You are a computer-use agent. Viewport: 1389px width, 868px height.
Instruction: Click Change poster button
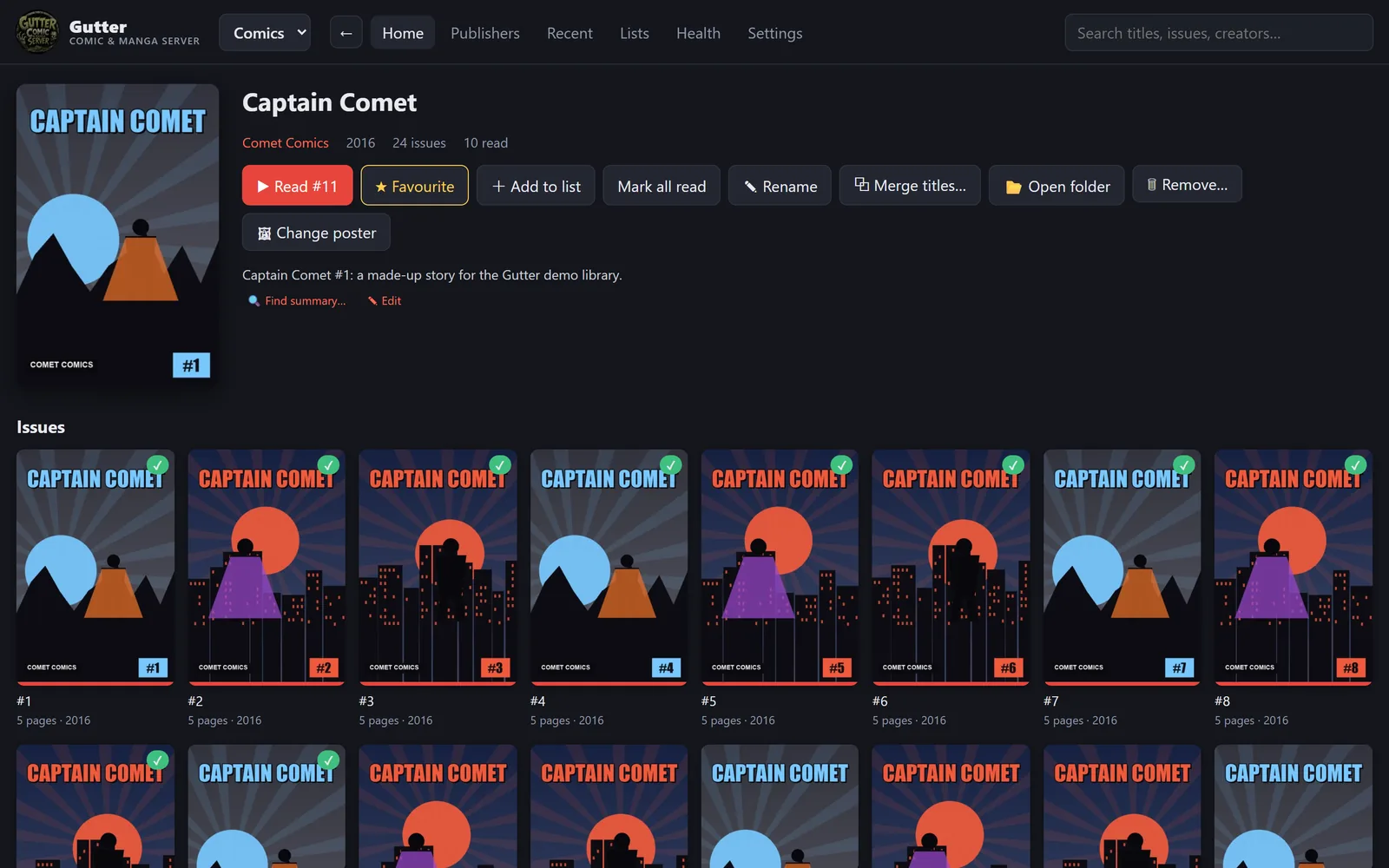coord(316,233)
